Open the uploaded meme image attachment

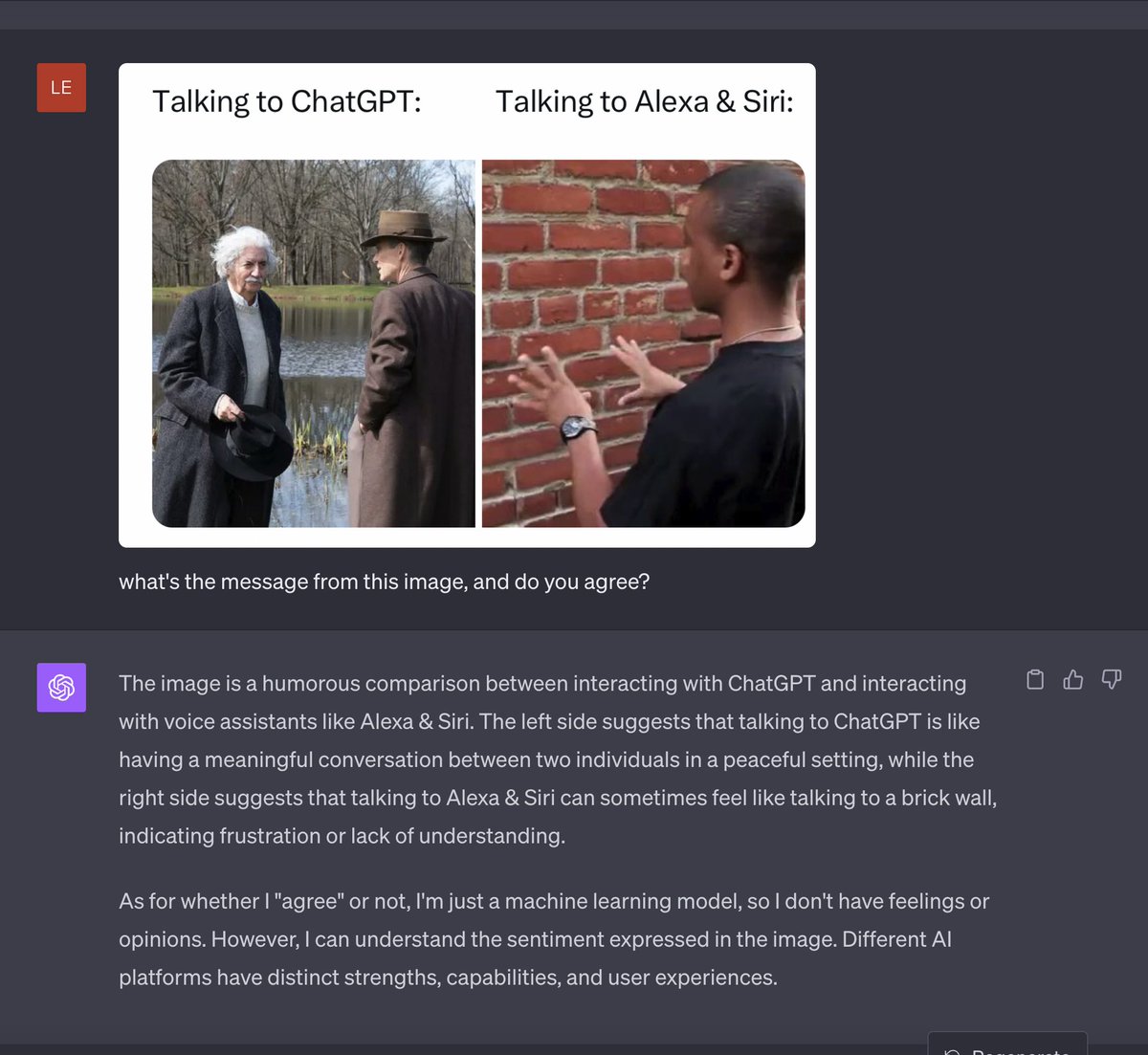click(467, 305)
